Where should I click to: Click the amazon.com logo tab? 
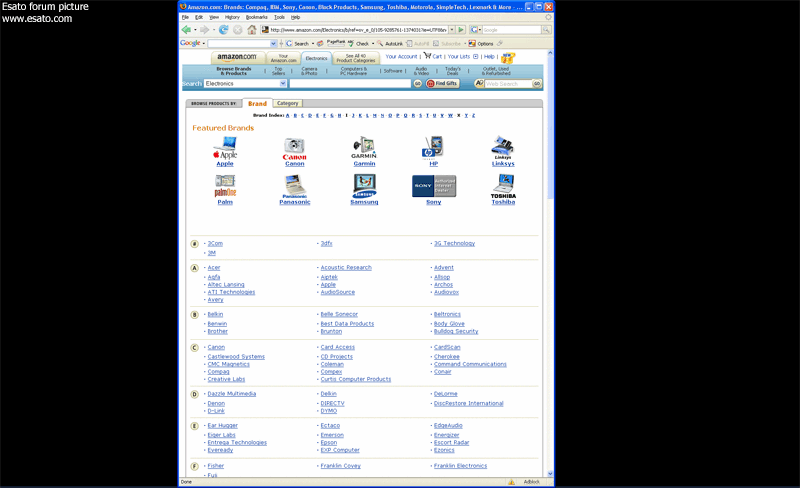pos(237,57)
